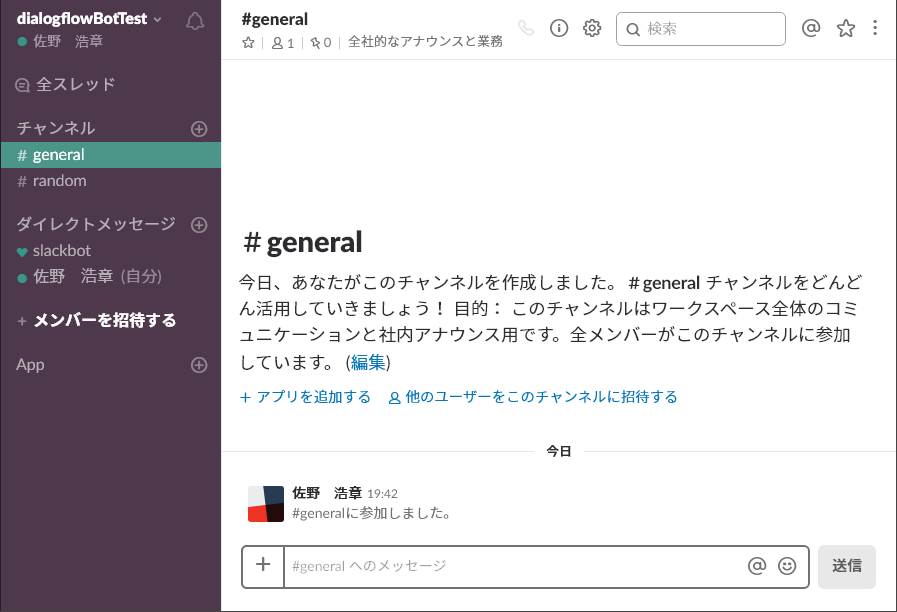Click the 編集 link in the channel description

[368, 362]
